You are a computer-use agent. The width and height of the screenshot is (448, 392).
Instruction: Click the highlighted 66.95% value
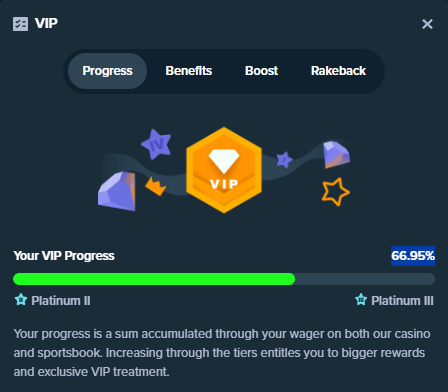tap(413, 256)
